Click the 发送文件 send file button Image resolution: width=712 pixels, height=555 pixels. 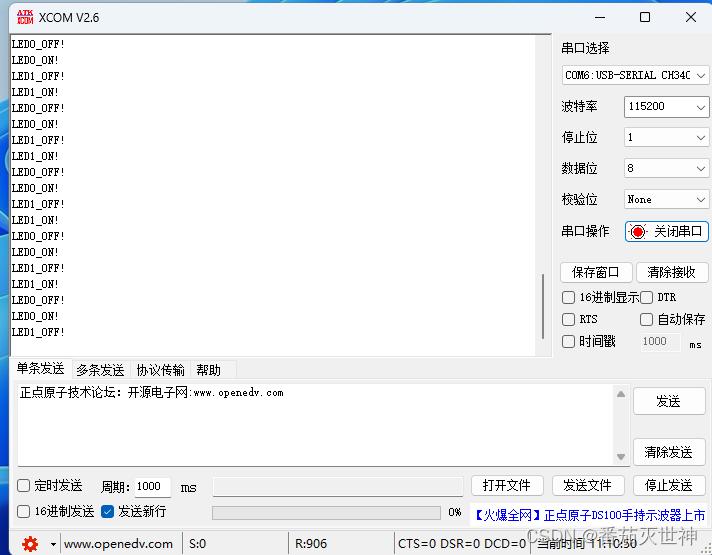pyautogui.click(x=588, y=486)
